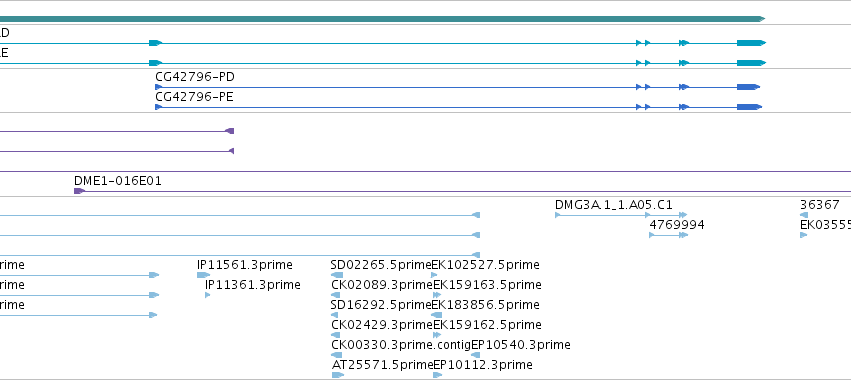This screenshot has width=851, height=380.
Task: Click the EP10112.3prime arrow marker
Action: point(437,375)
